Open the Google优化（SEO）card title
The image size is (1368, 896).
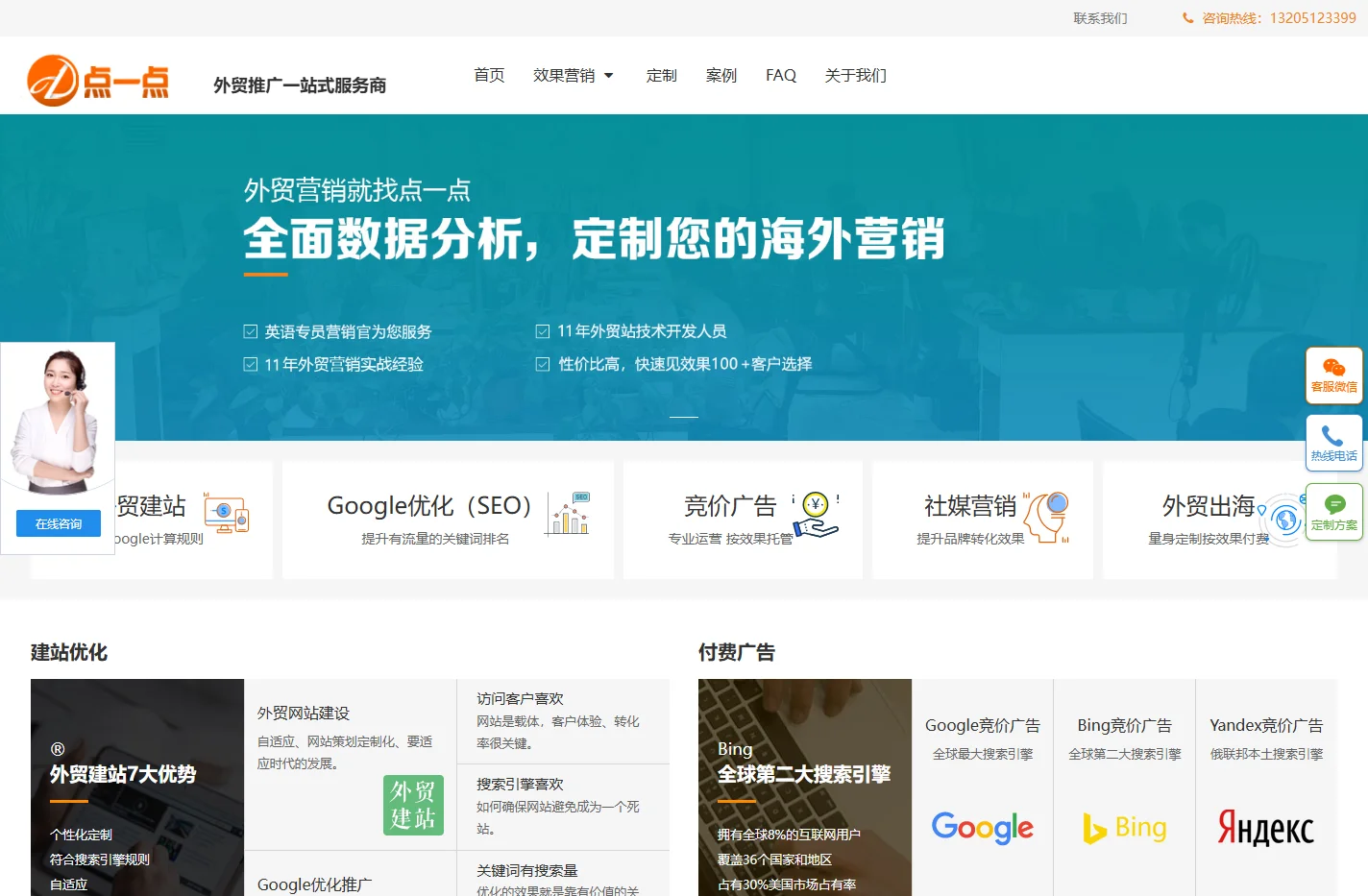(x=429, y=506)
